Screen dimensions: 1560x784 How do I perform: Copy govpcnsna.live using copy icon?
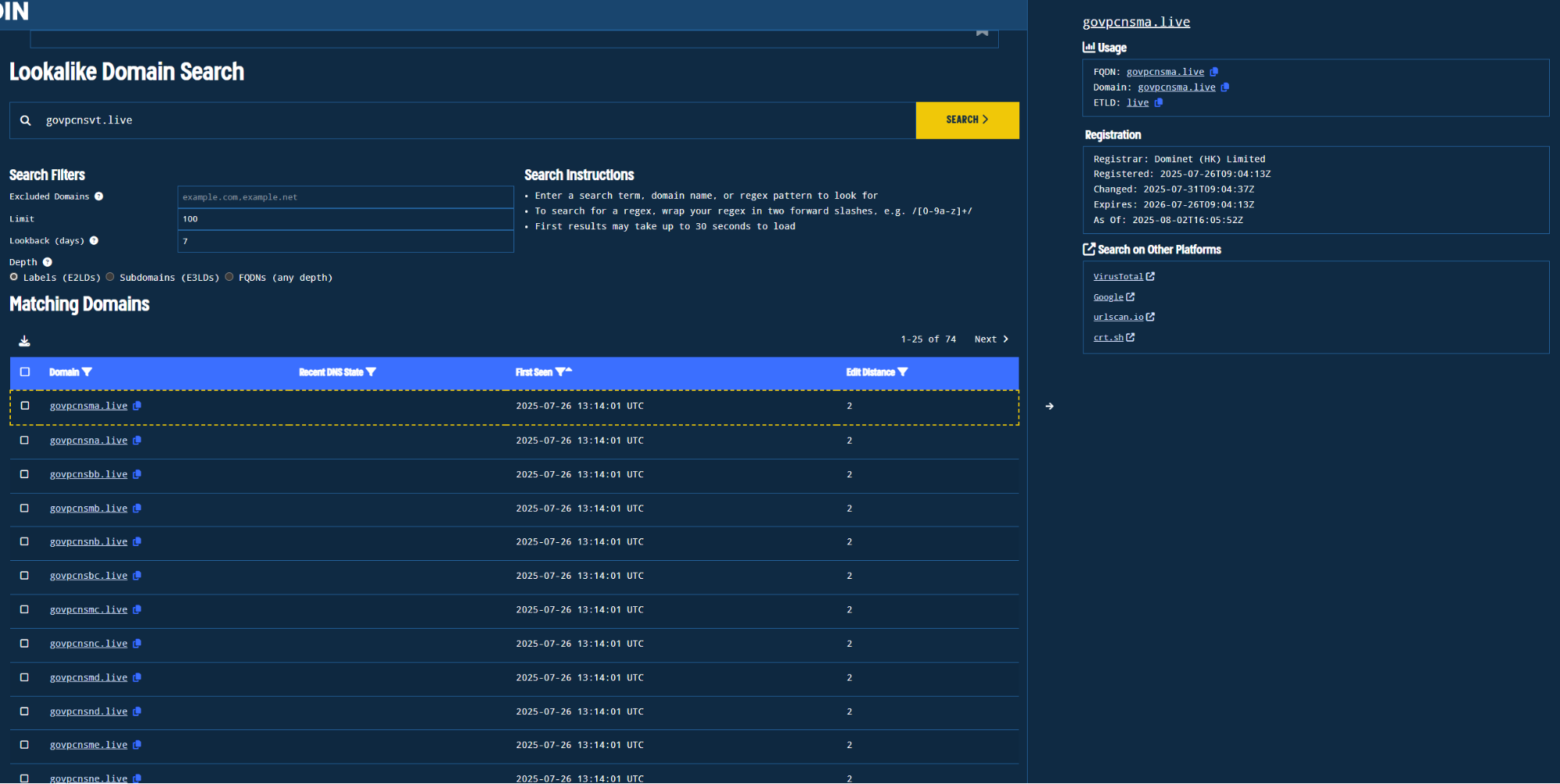coord(137,441)
